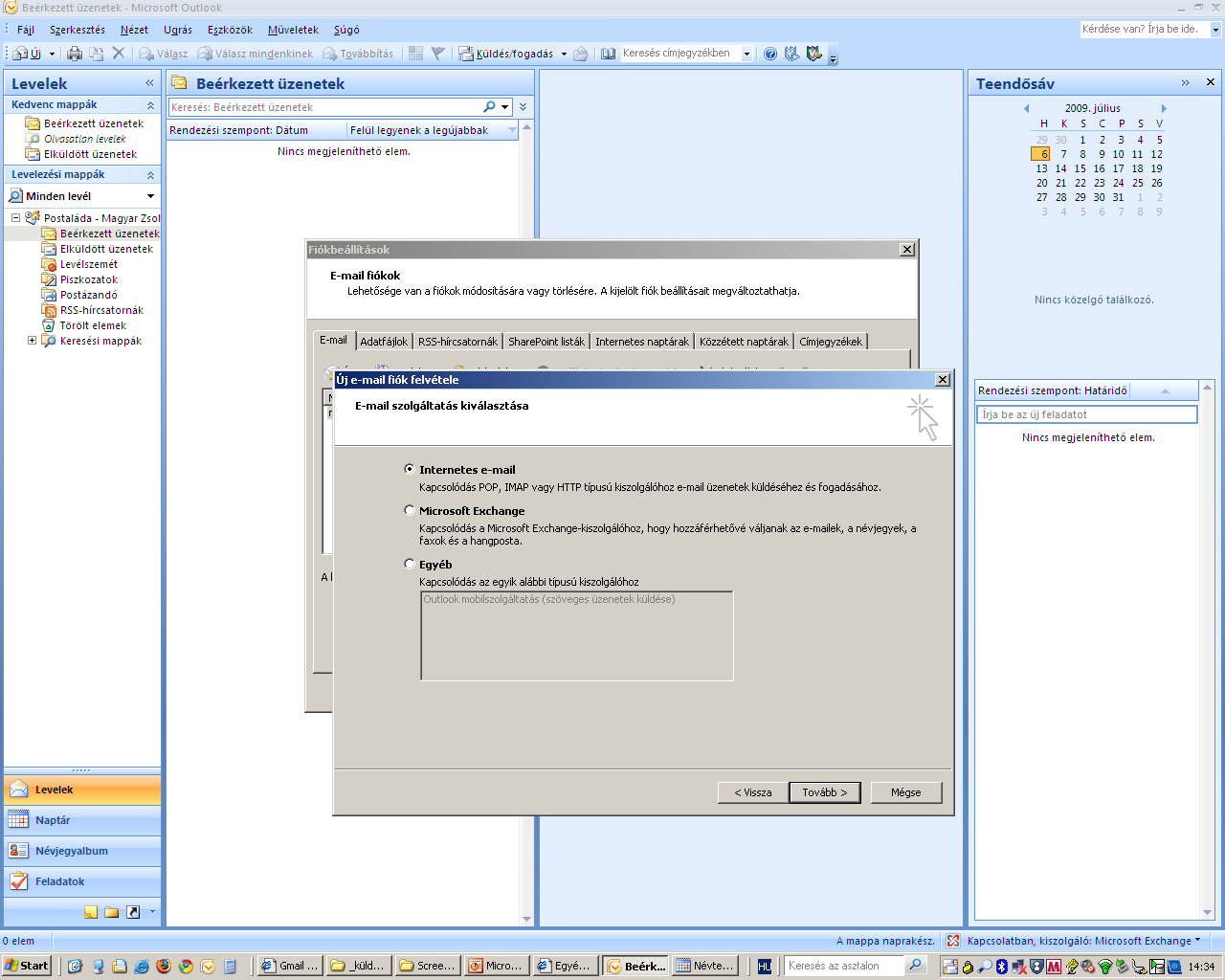Select the Egyéb radio button
Viewport: 1225px width, 980px height.
click(410, 564)
